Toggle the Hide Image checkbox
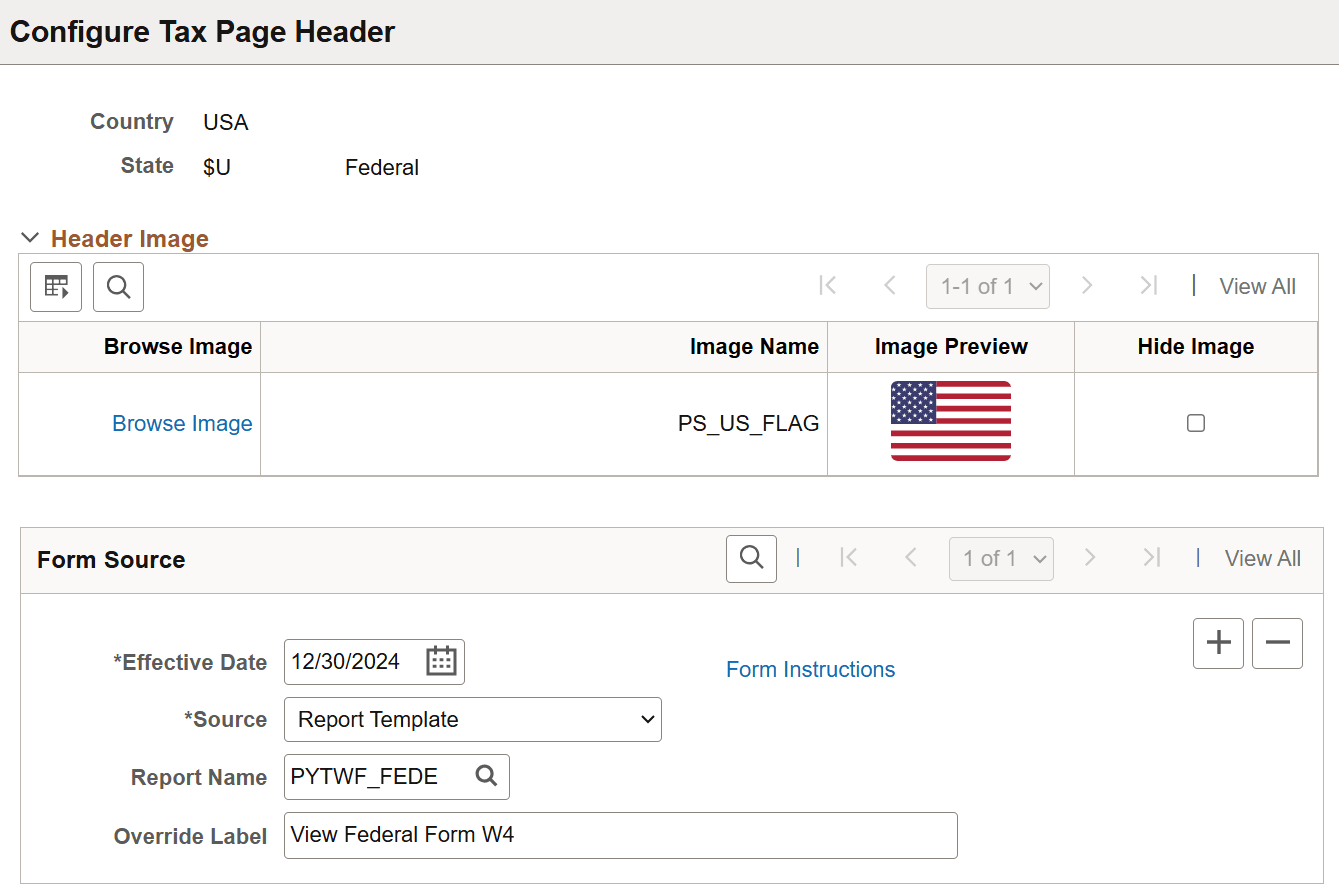Image resolution: width=1339 pixels, height=894 pixels. point(1195,423)
